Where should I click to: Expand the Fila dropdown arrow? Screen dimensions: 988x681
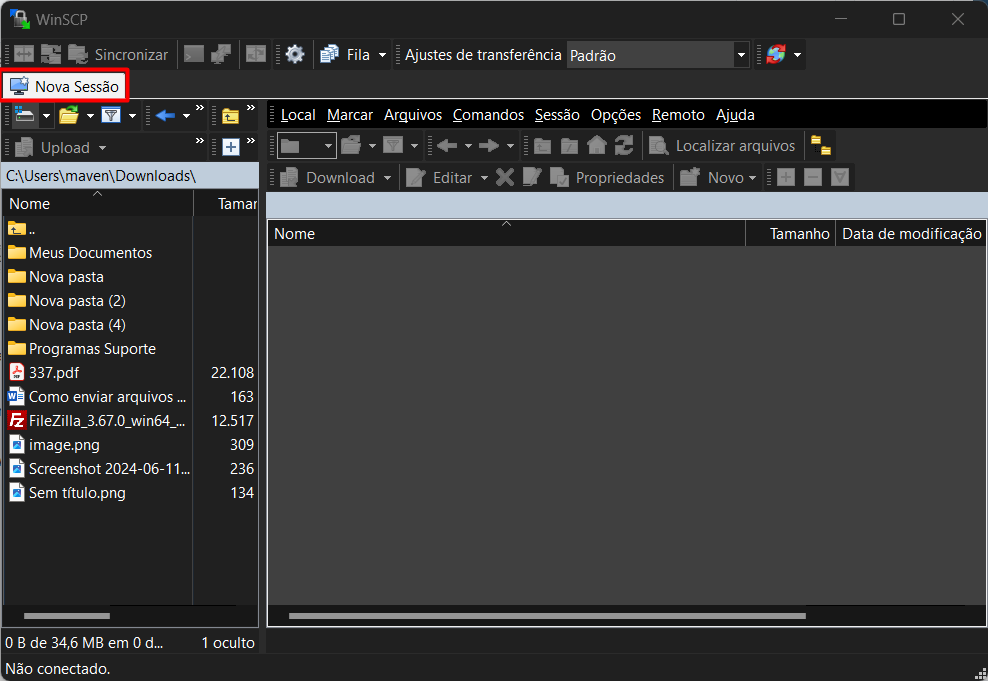(382, 55)
